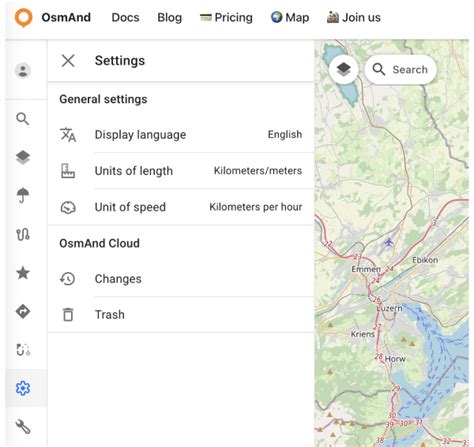Click the OsmAnd Cloud heading
The height and width of the screenshot is (447, 474).
(x=99, y=243)
